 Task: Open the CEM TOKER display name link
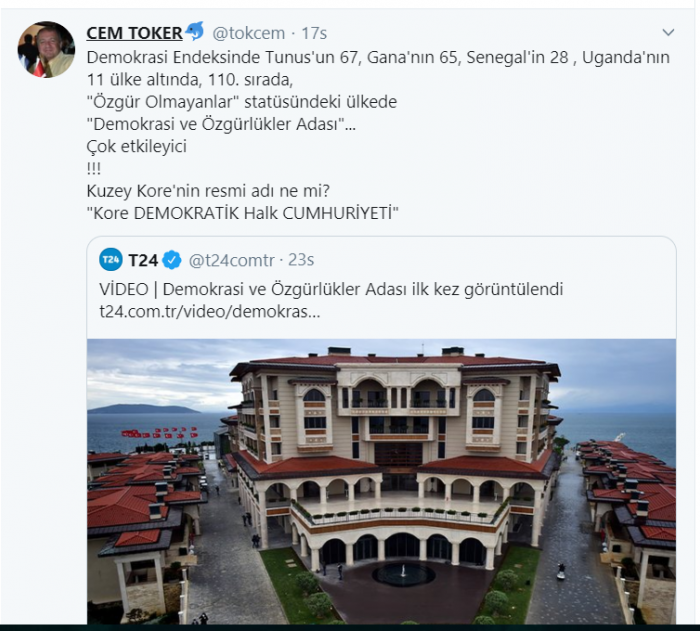134,33
